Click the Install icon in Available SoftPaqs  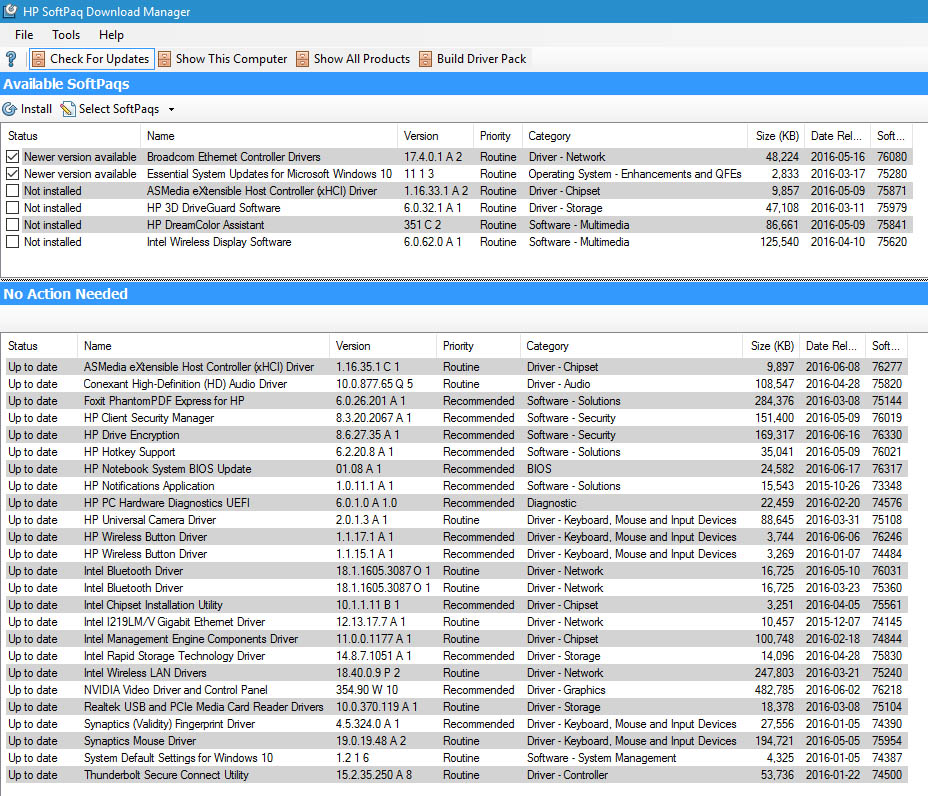[10, 109]
